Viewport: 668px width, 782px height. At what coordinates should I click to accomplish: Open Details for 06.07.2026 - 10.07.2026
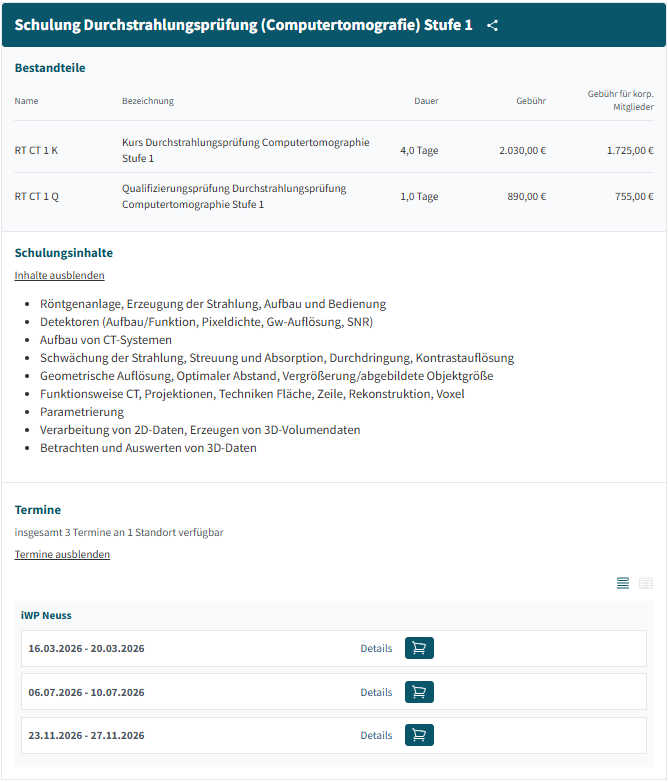376,692
